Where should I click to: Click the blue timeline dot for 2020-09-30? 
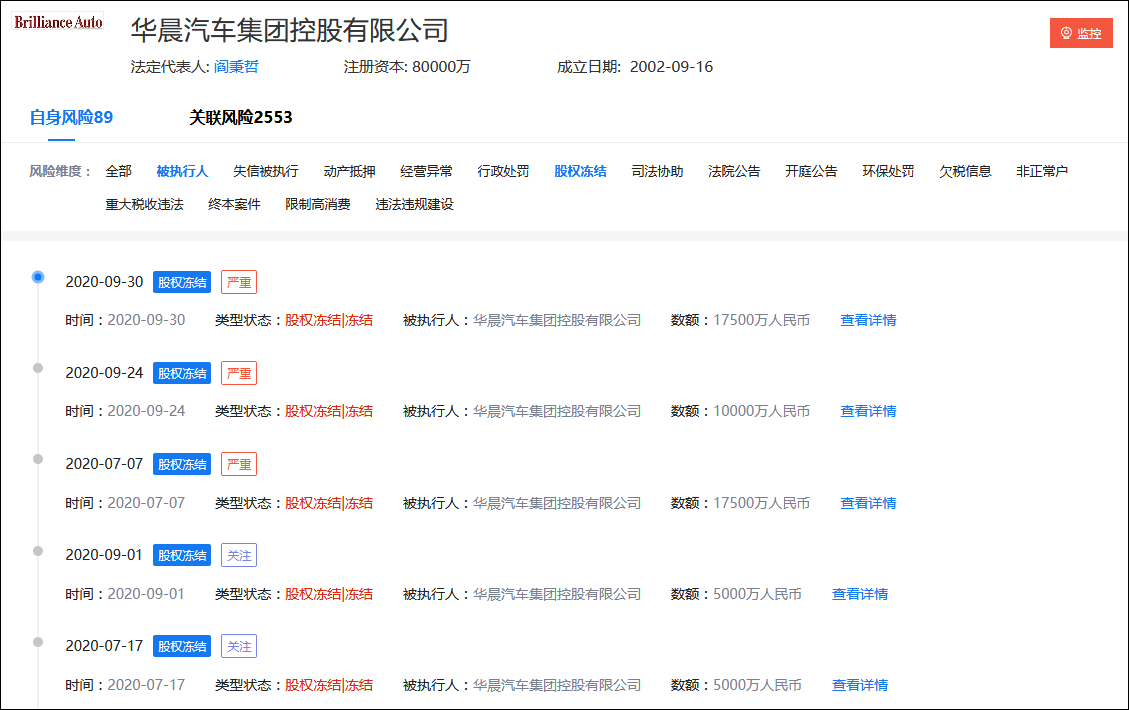(x=38, y=277)
